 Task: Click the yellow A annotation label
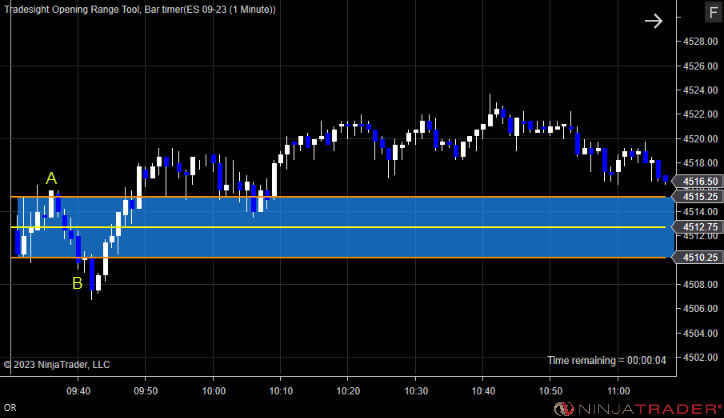[x=51, y=178]
